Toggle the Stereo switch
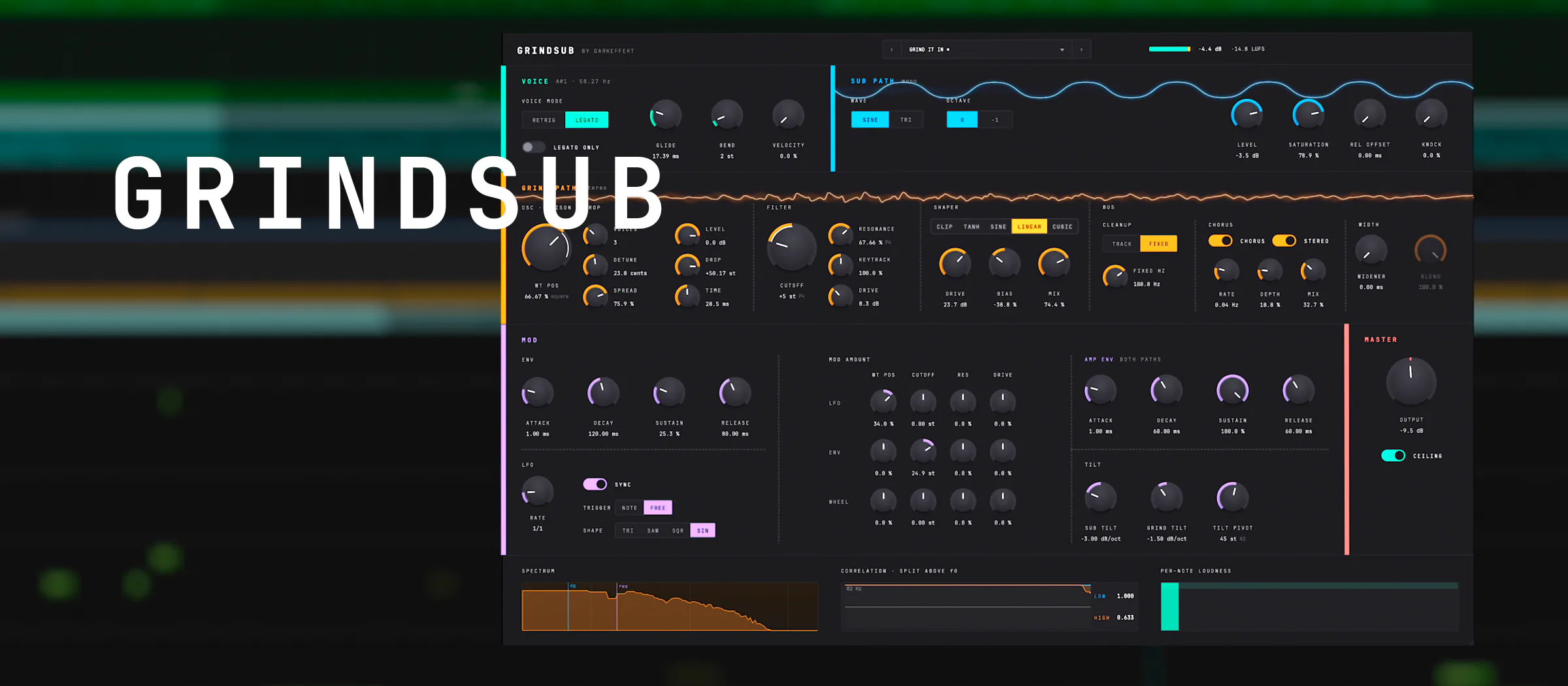The image size is (1568, 686). coord(1284,241)
